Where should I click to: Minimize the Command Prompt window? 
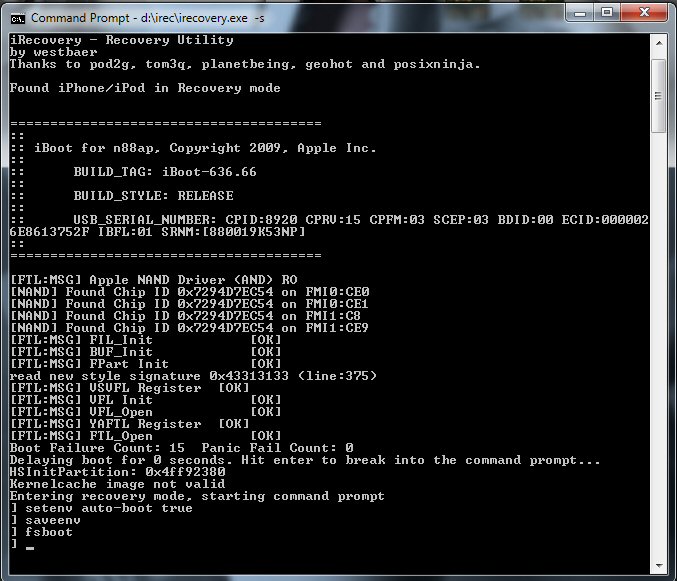coord(580,13)
